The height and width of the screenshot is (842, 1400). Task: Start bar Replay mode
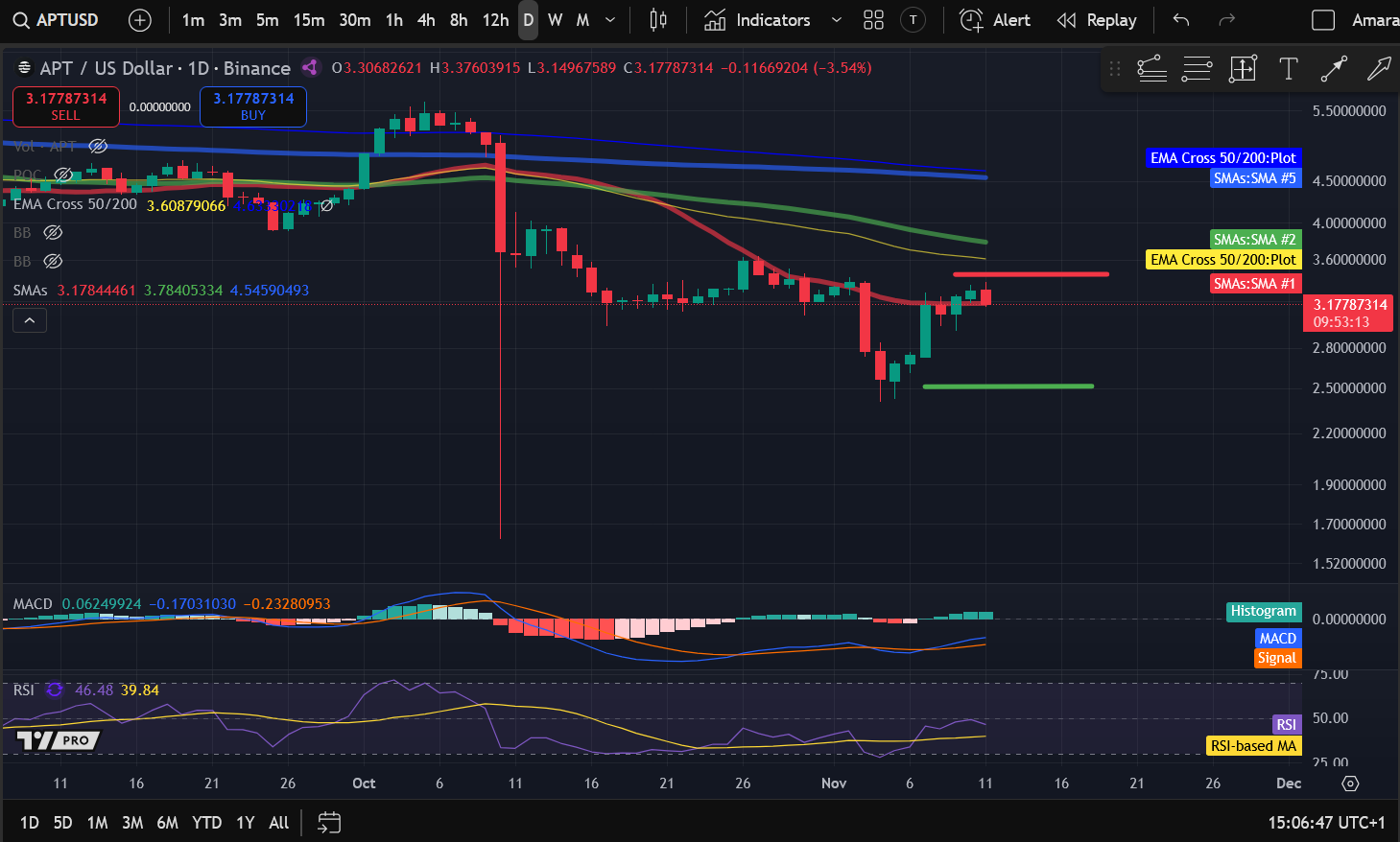click(1097, 19)
